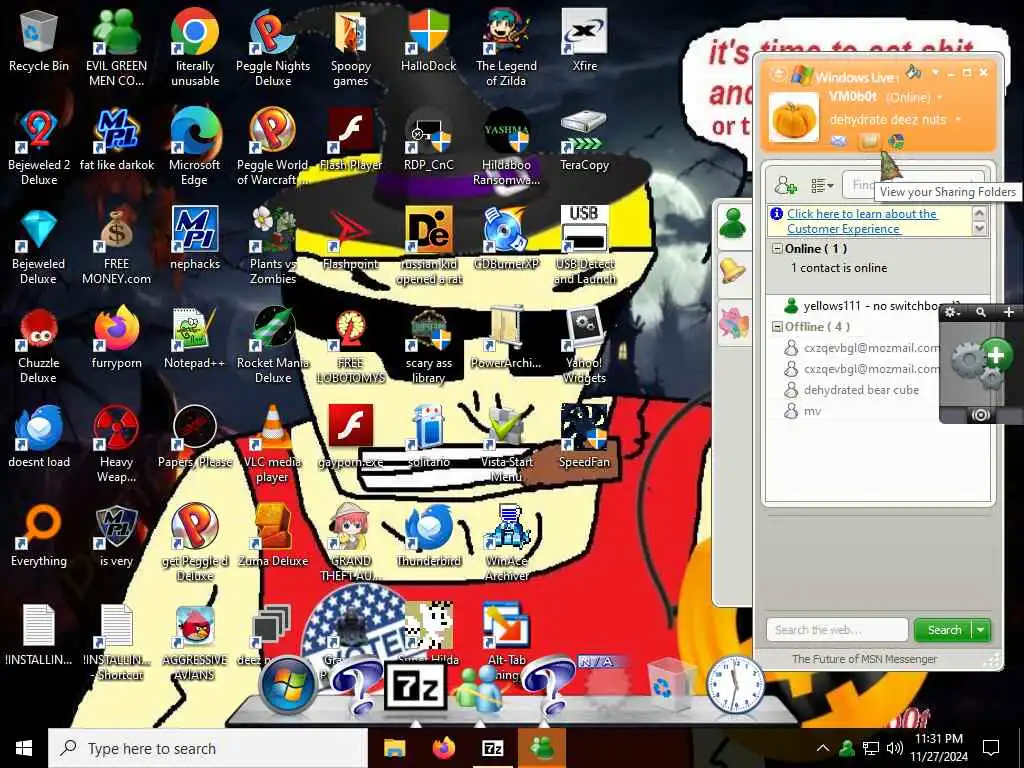Select offline contact dehydrated bear cube
Screen dimensions: 1024x768
point(851,390)
